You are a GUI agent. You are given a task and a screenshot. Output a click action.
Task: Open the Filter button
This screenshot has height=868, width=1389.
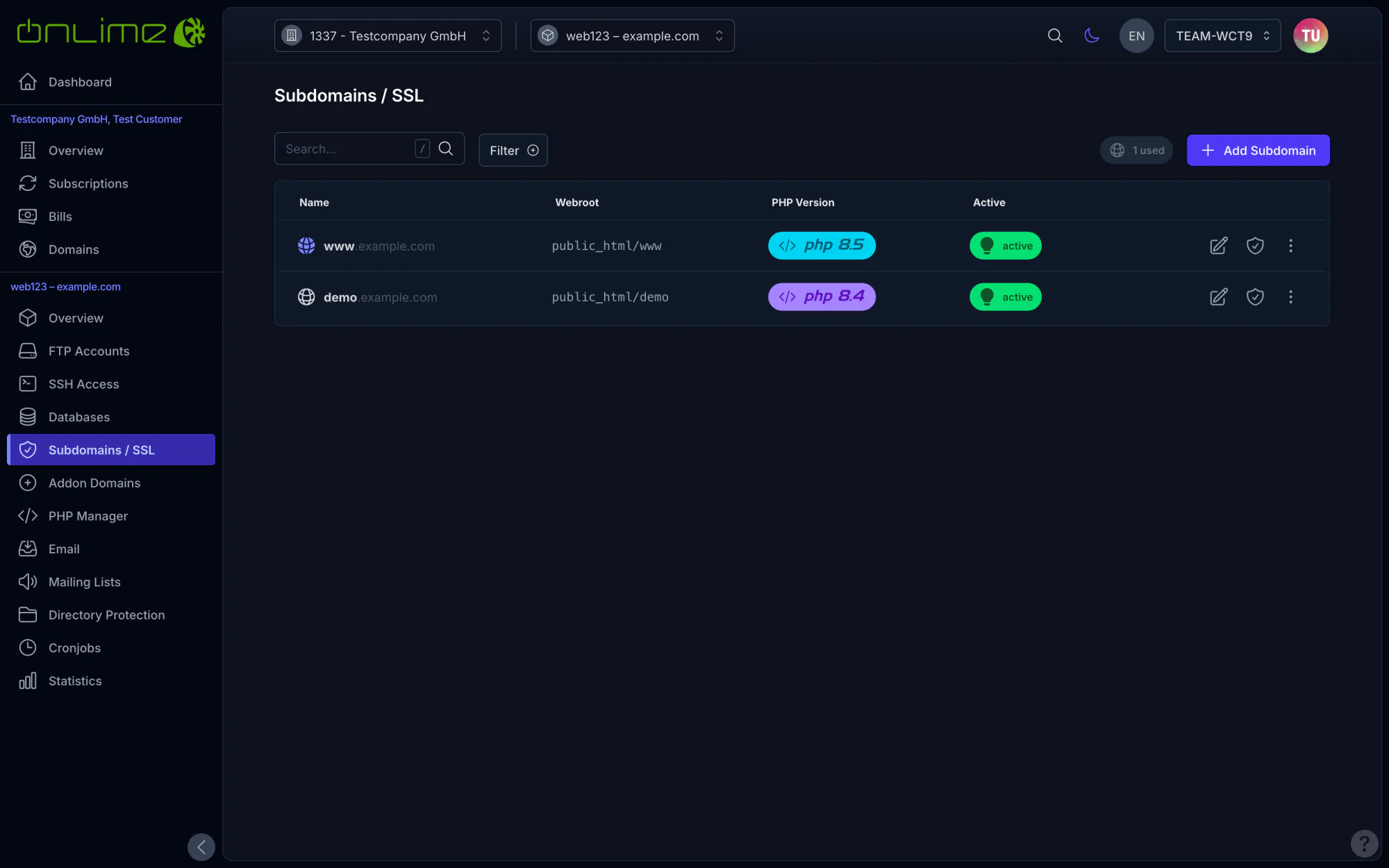click(513, 150)
